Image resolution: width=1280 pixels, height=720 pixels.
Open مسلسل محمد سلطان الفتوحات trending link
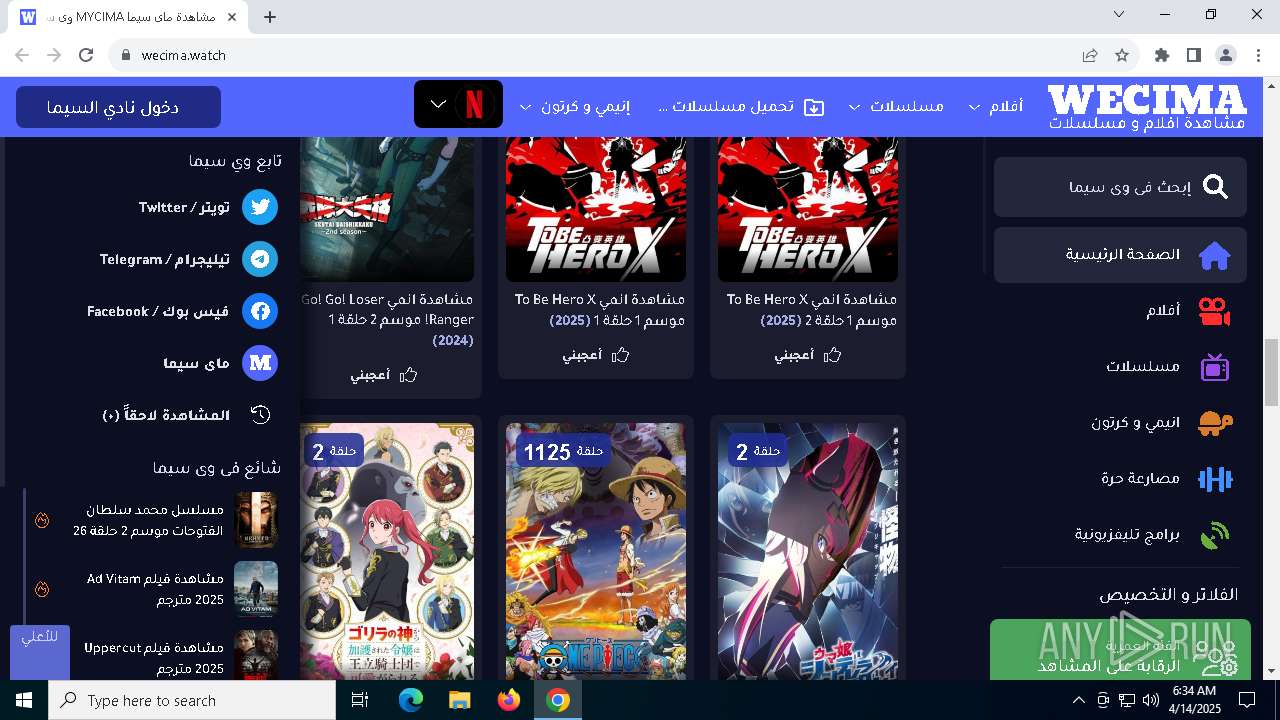coord(148,520)
